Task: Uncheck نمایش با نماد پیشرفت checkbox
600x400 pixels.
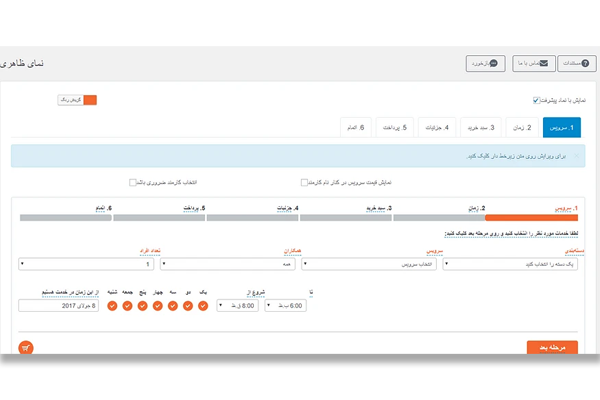Action: (x=535, y=100)
